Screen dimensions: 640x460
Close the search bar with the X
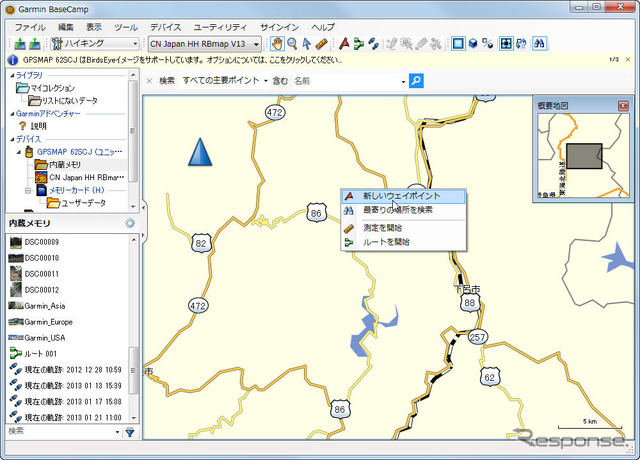[149, 81]
